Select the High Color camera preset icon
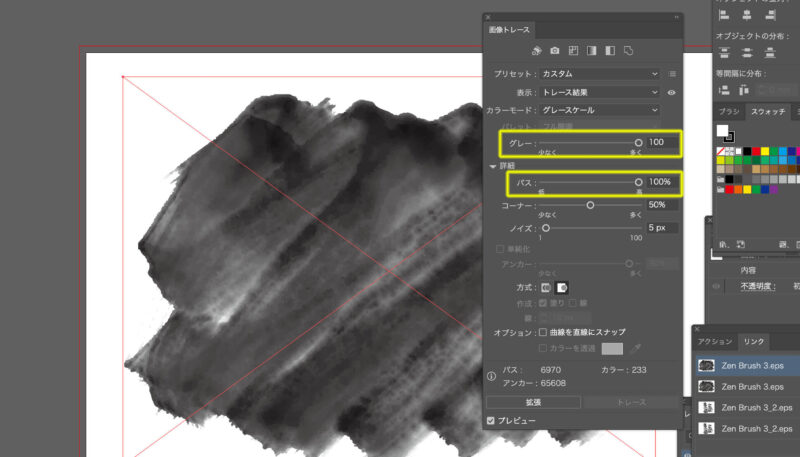The height and width of the screenshot is (457, 800). pyautogui.click(x=554, y=50)
